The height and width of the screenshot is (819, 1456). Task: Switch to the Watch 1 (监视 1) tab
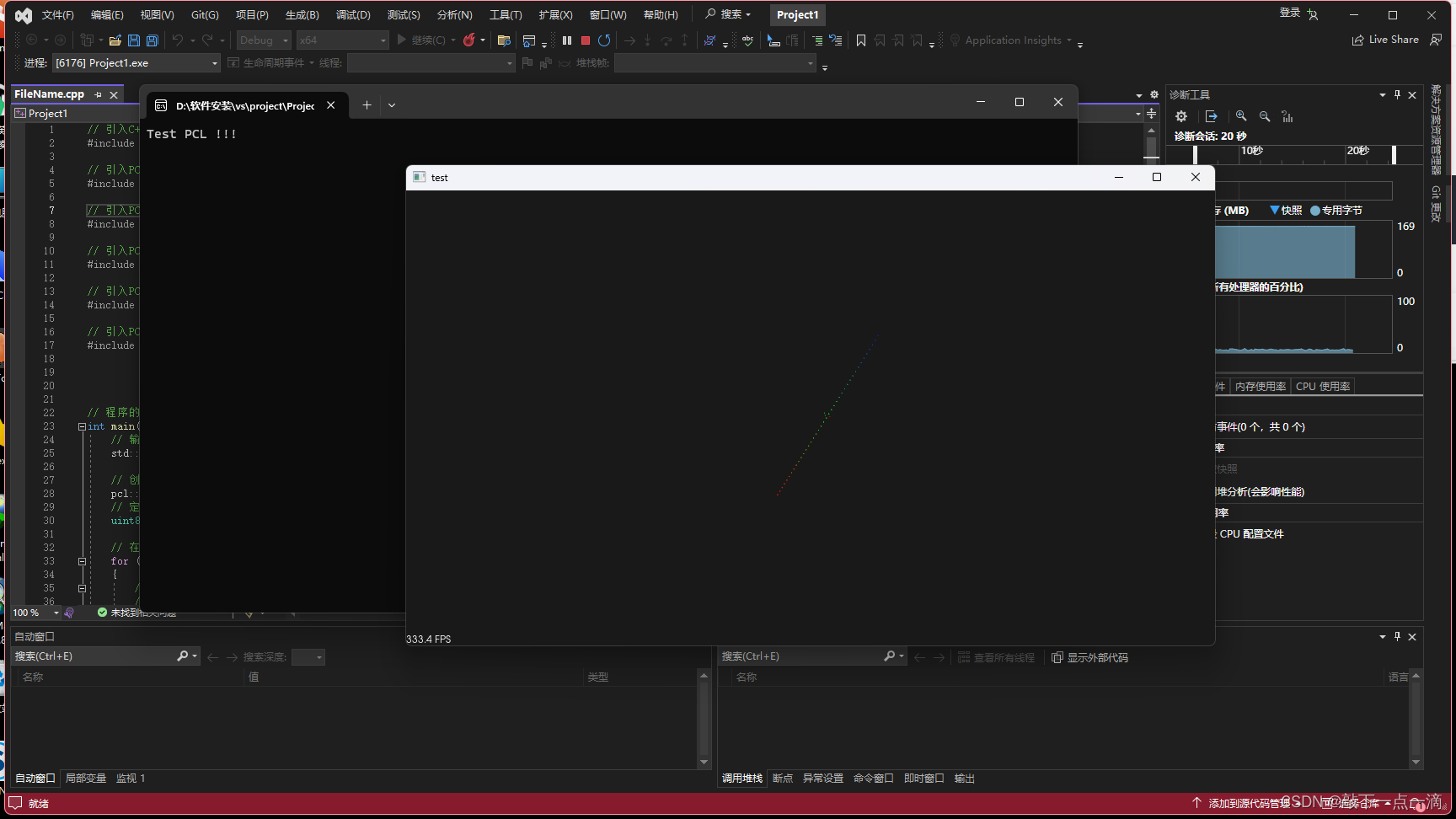click(x=131, y=779)
